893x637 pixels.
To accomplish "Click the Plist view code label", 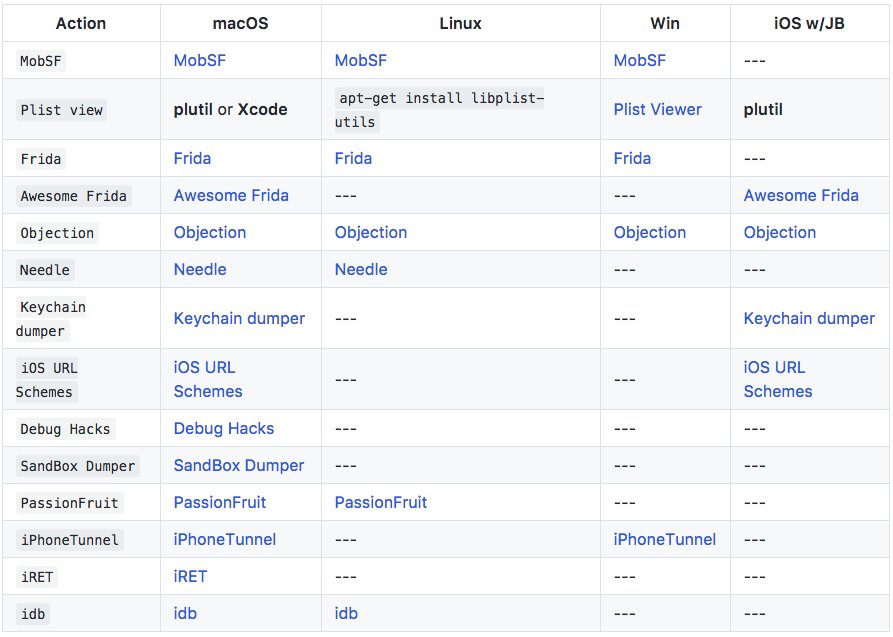I will pos(62,110).
